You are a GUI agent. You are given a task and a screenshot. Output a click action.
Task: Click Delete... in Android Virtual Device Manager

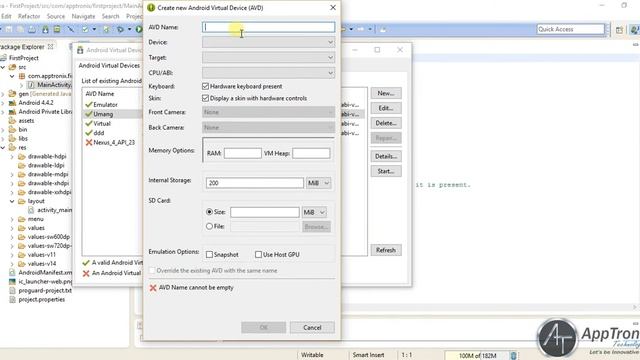coord(386,123)
